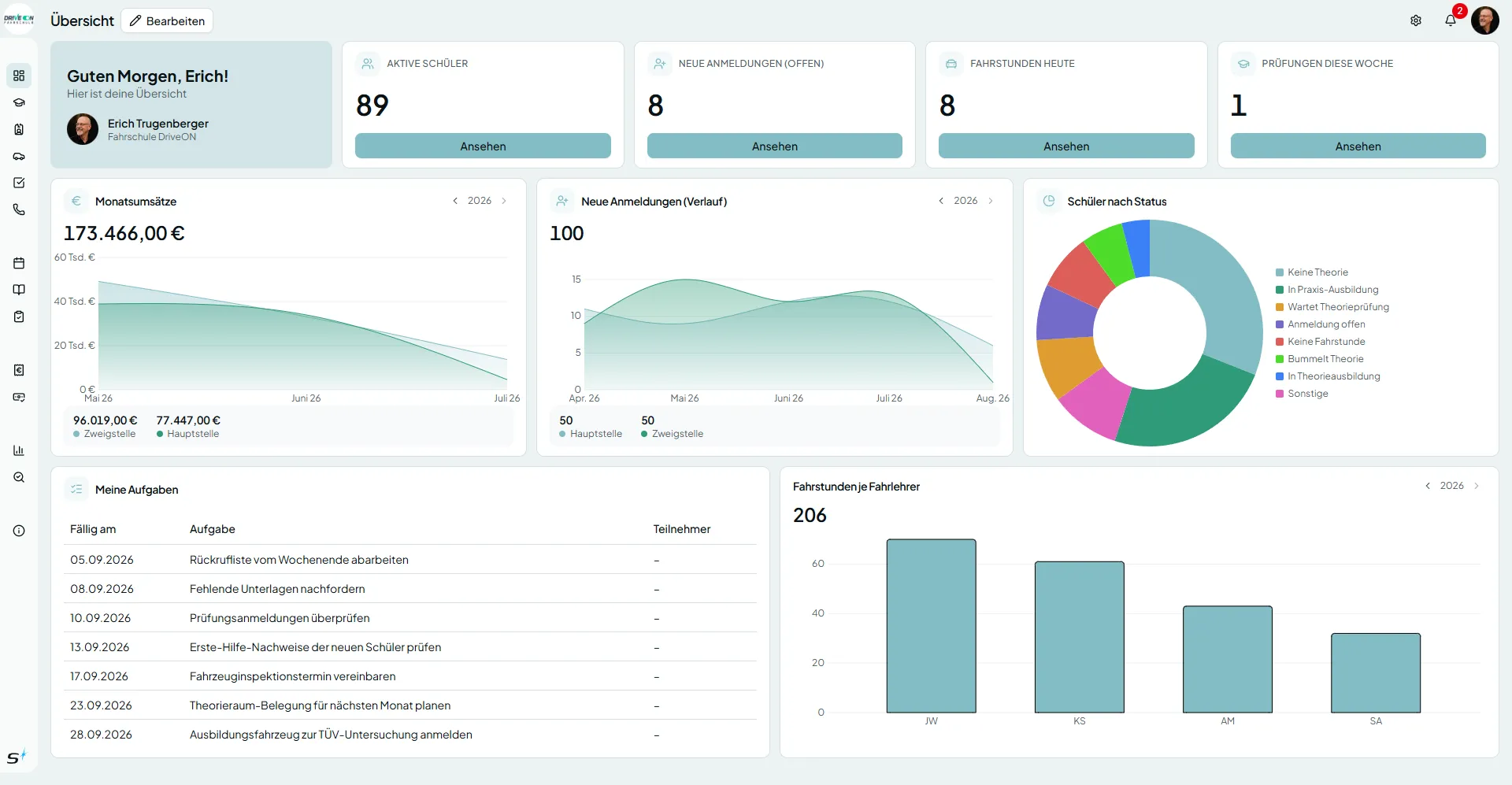This screenshot has width=1512, height=785.
Task: Open the magnifier search-check icon in sidebar
Action: [x=19, y=477]
